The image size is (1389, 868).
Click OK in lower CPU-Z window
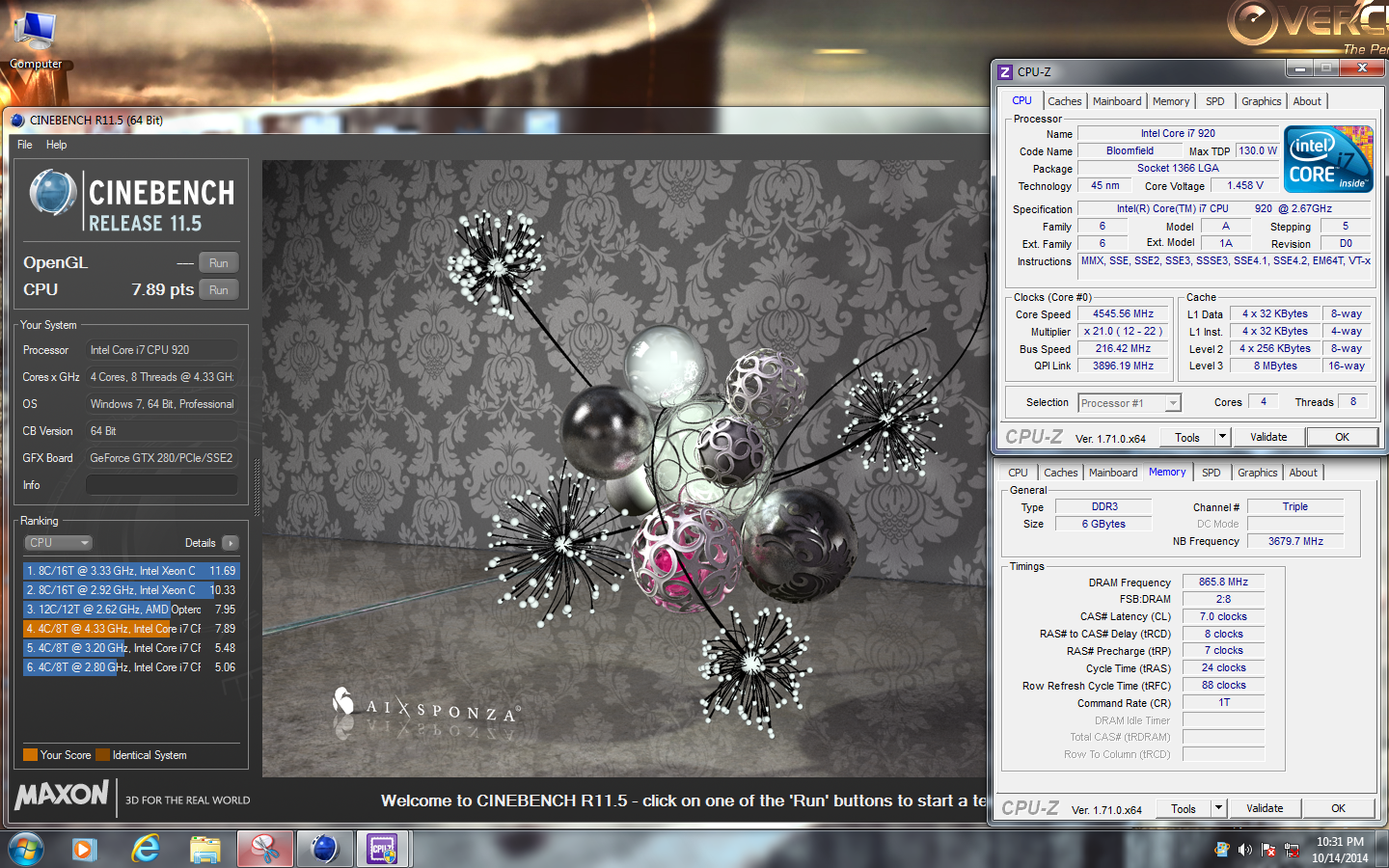[x=1338, y=808]
